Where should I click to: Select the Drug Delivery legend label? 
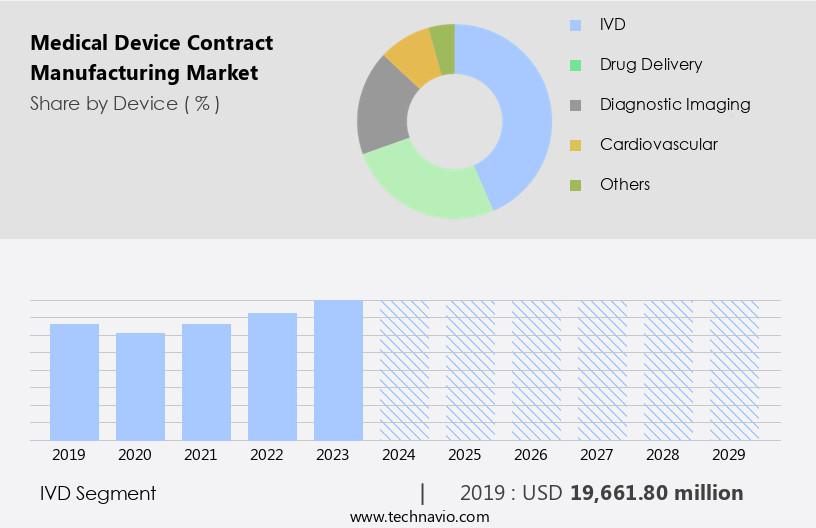click(651, 64)
